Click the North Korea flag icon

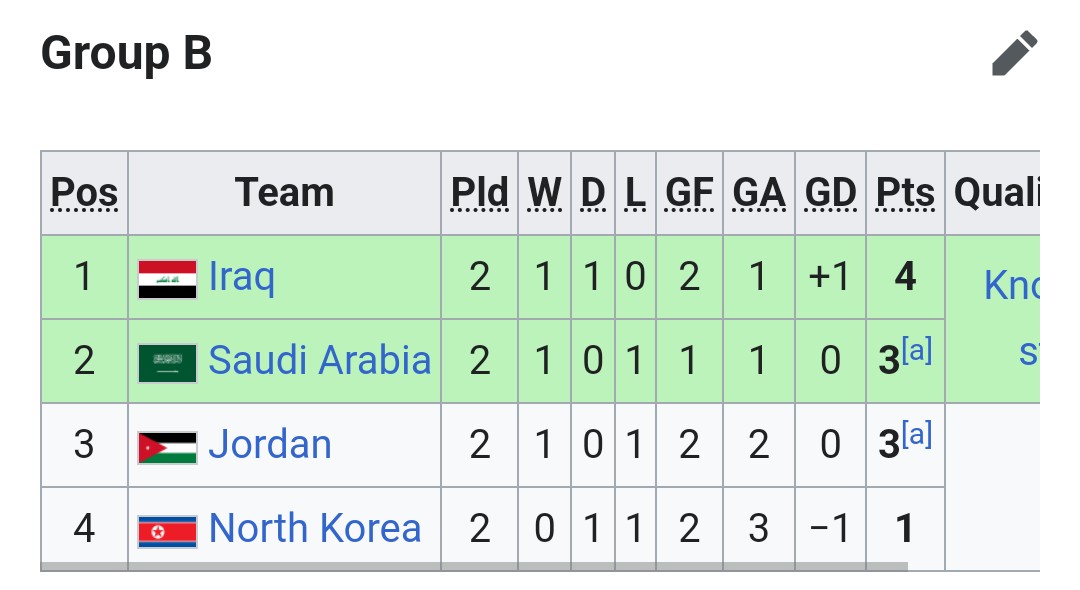click(x=167, y=531)
